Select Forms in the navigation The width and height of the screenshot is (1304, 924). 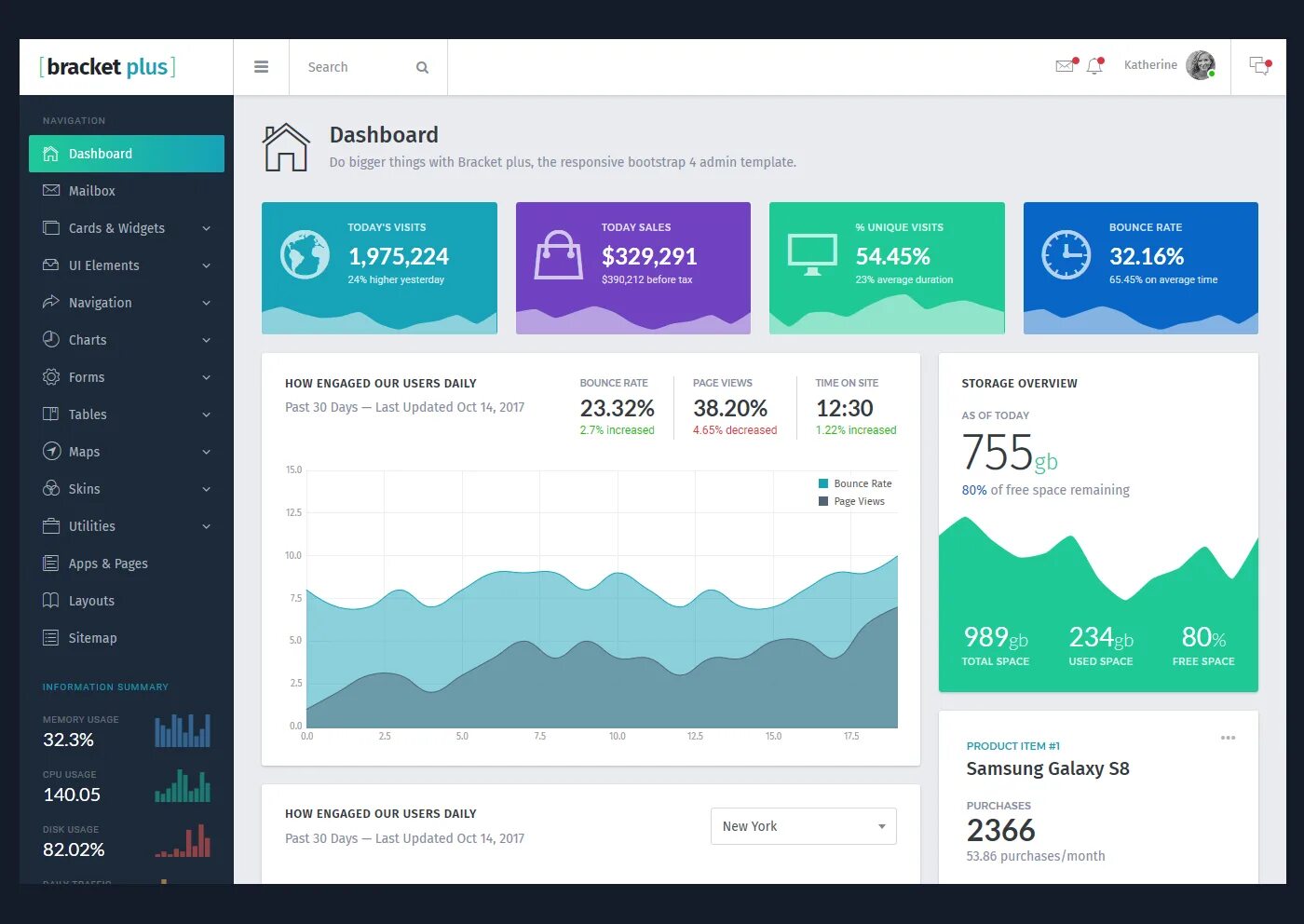tap(127, 376)
